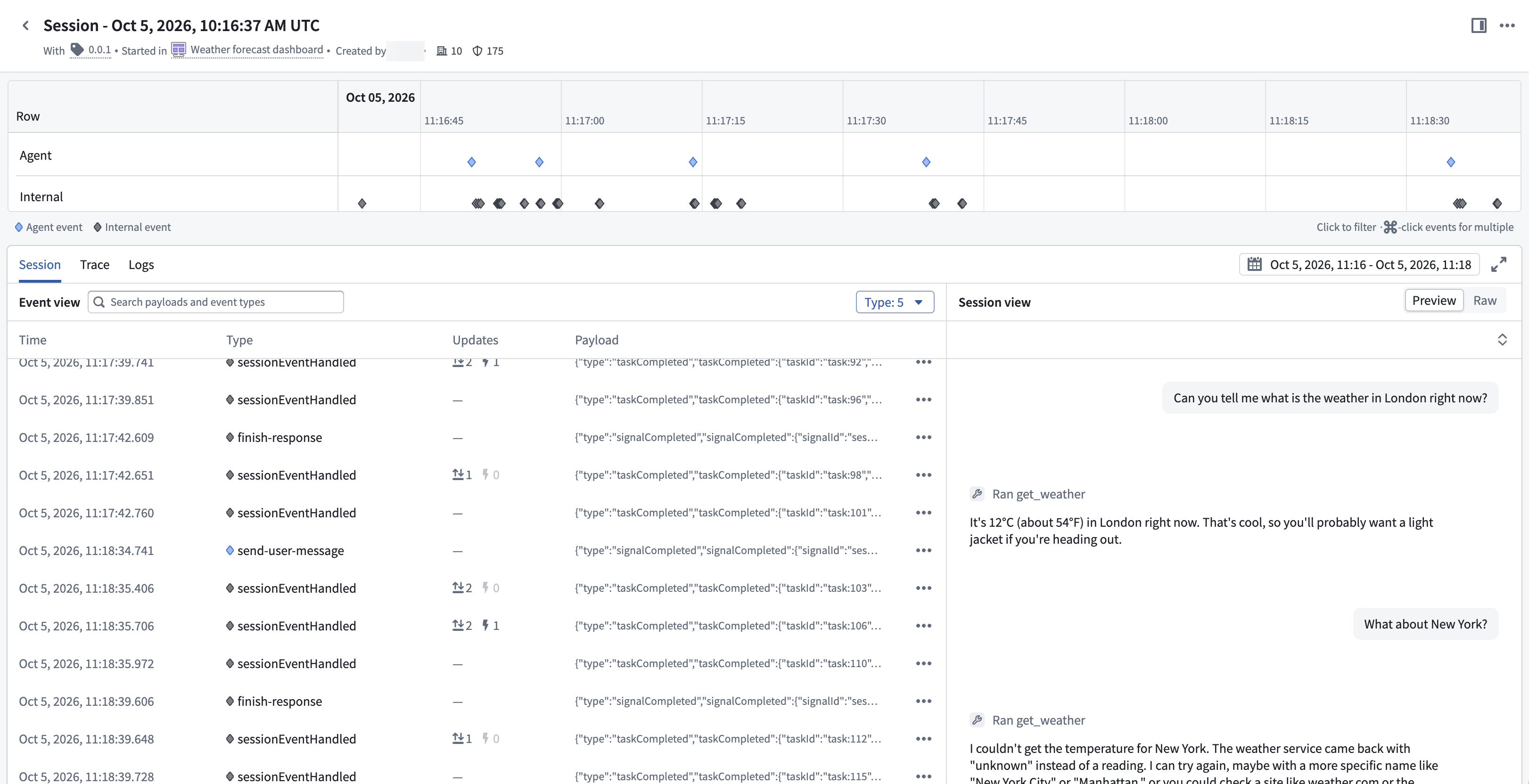Switch Session view to Raw
1529x784 pixels.
(x=1485, y=300)
